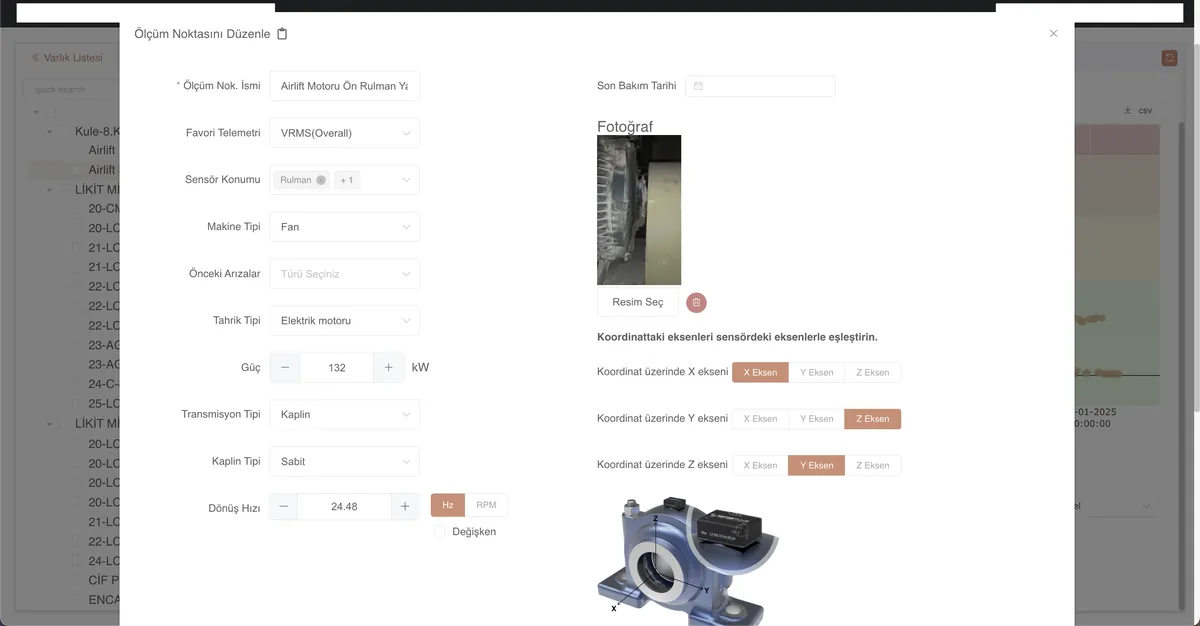
Task: Decrease Güç value with minus button
Action: pyautogui.click(x=285, y=368)
